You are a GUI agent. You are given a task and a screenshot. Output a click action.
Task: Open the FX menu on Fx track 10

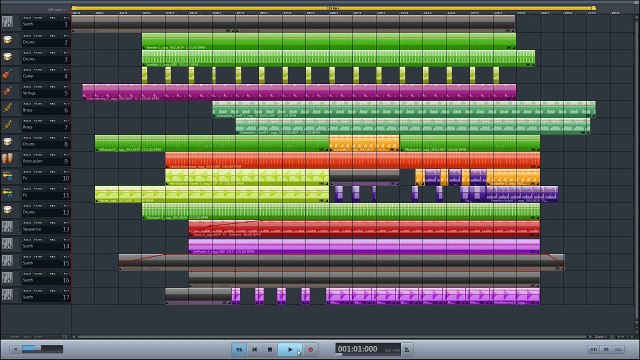[x=66, y=172]
